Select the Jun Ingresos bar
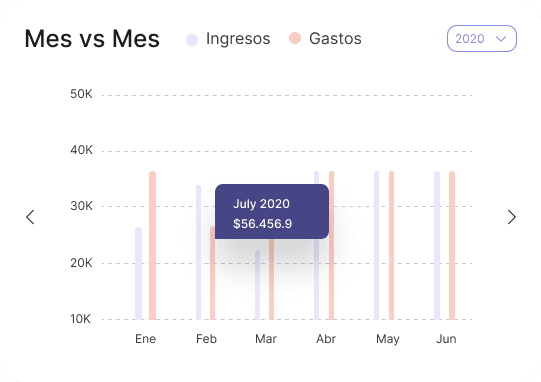Screen dimensions: 541x382 pyautogui.click(x=437, y=245)
